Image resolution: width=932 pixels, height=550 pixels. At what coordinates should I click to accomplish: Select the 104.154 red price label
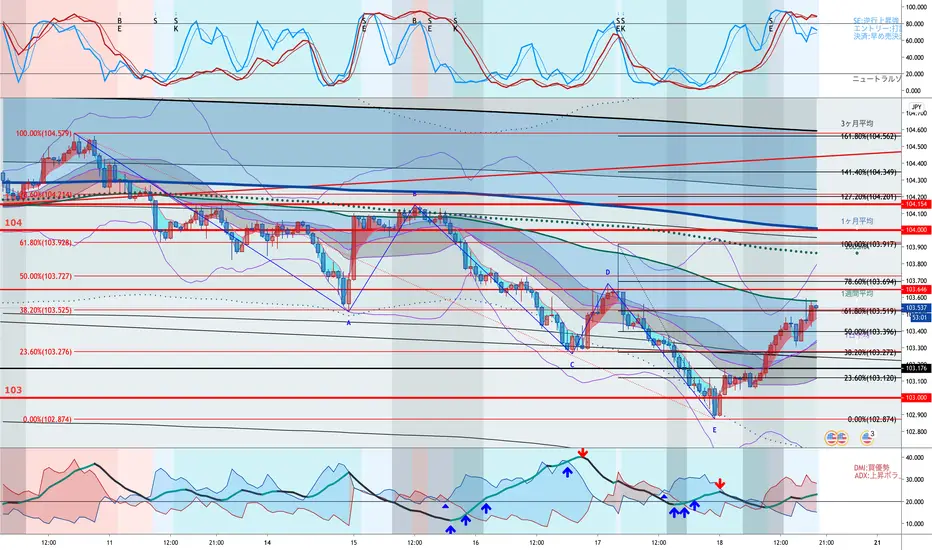click(x=916, y=204)
